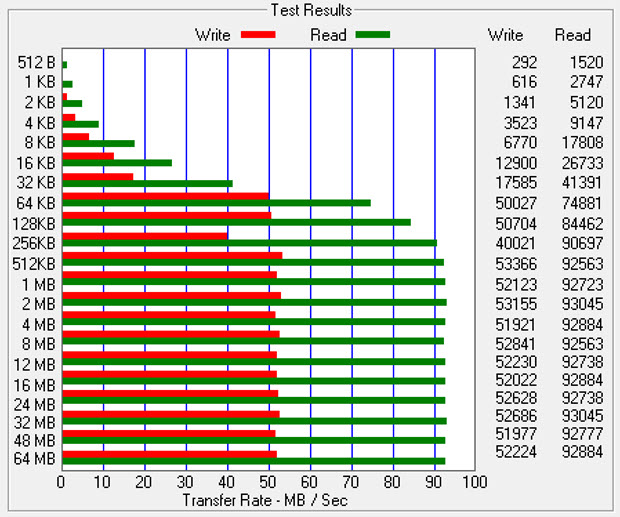Click the Read column header above values
This screenshot has width=620, height=517.
(573, 35)
